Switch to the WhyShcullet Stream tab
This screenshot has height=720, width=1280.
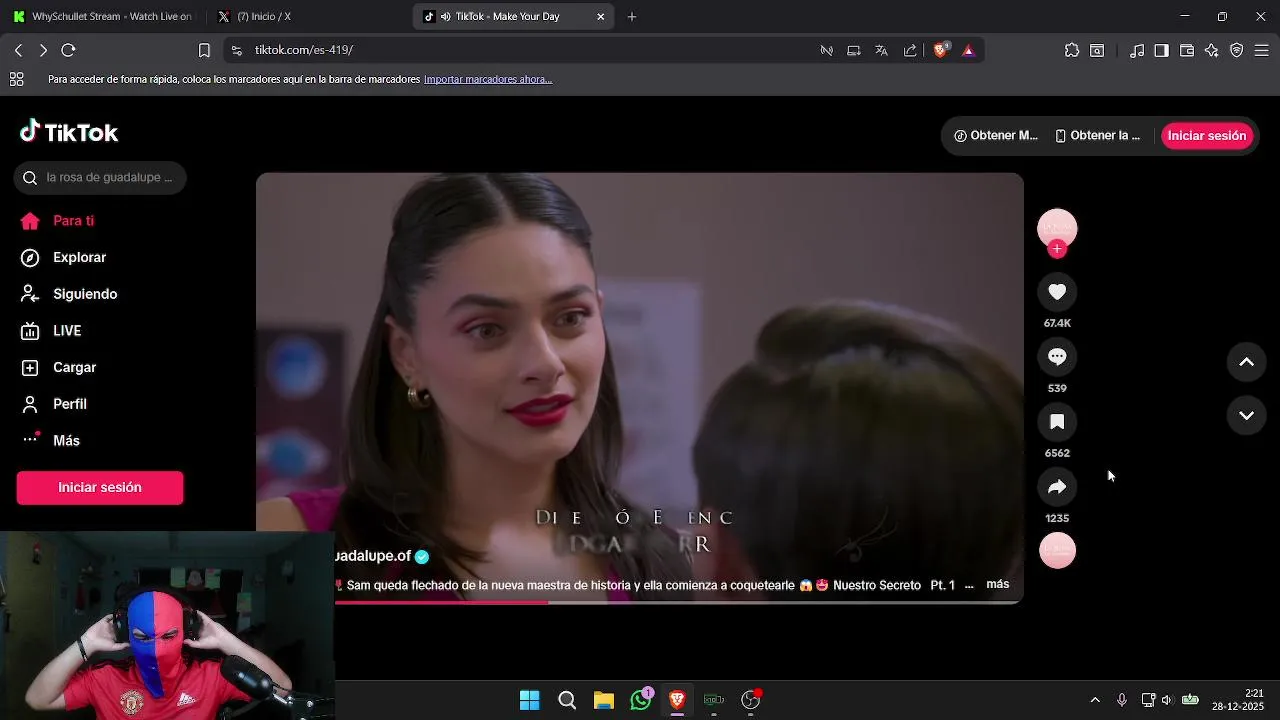pyautogui.click(x=103, y=16)
